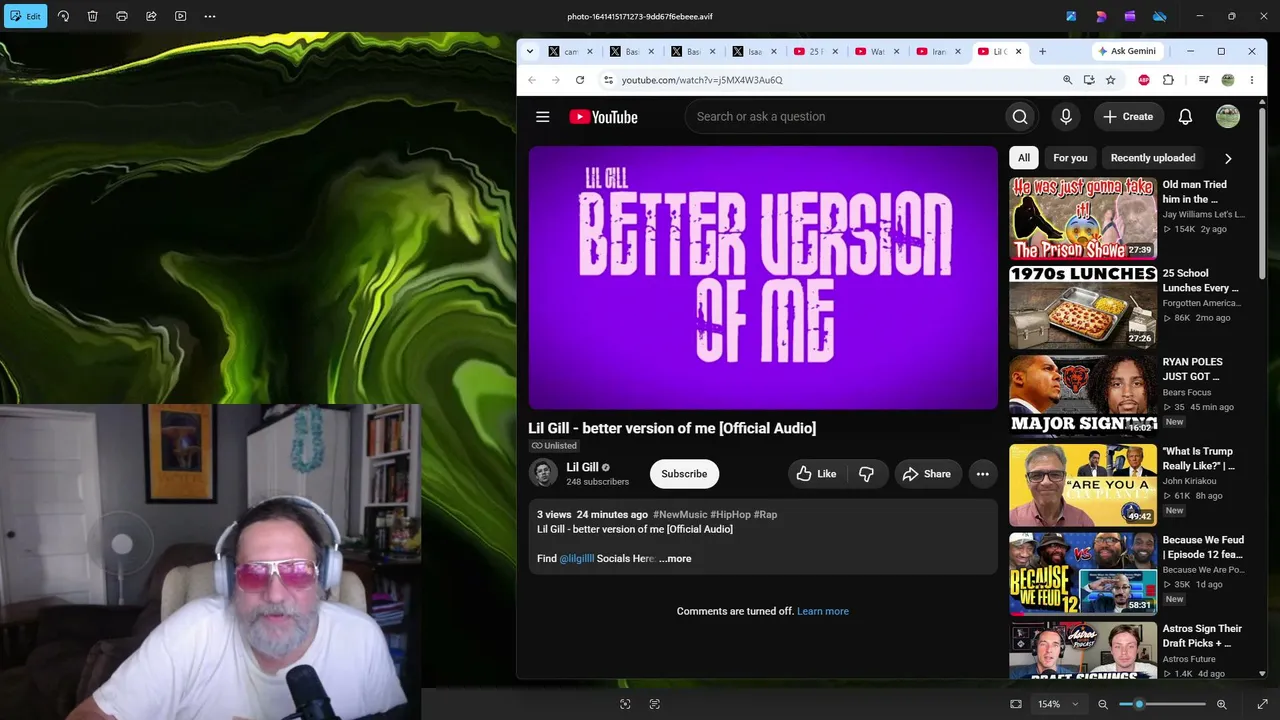Switch to the 'cam' X tab
The image size is (1280, 720).
tap(571, 51)
